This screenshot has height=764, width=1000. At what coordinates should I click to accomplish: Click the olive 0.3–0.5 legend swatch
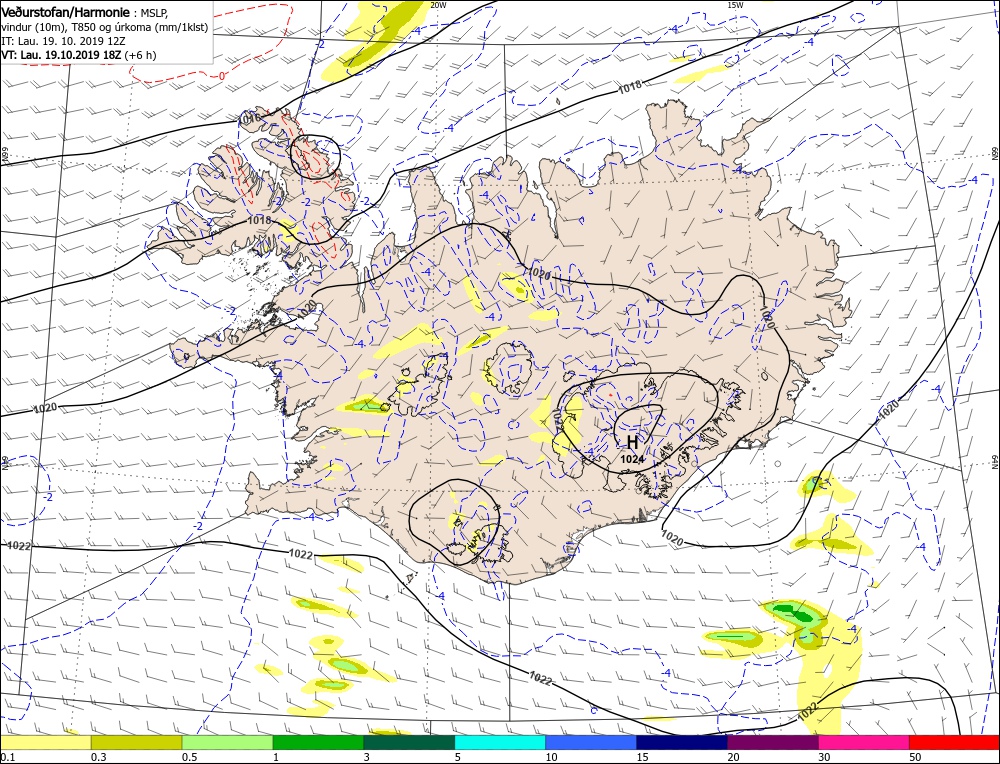point(136,742)
